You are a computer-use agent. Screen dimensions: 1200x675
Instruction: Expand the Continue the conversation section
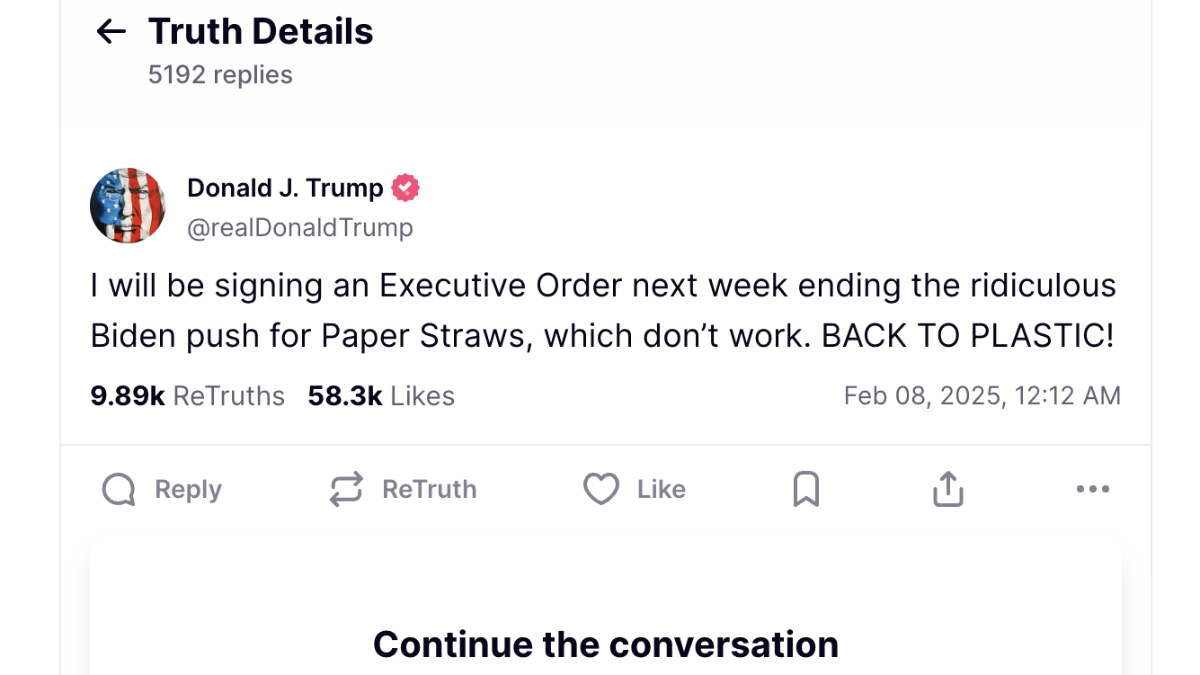(604, 644)
